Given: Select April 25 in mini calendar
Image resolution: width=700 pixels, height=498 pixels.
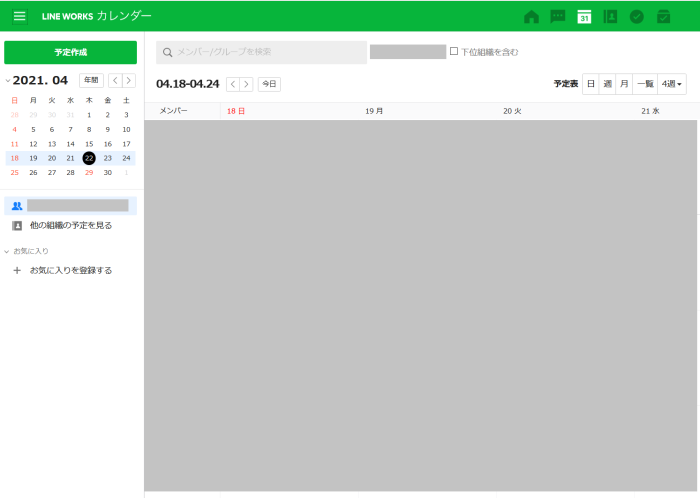Looking at the screenshot, I should pyautogui.click(x=15, y=173).
